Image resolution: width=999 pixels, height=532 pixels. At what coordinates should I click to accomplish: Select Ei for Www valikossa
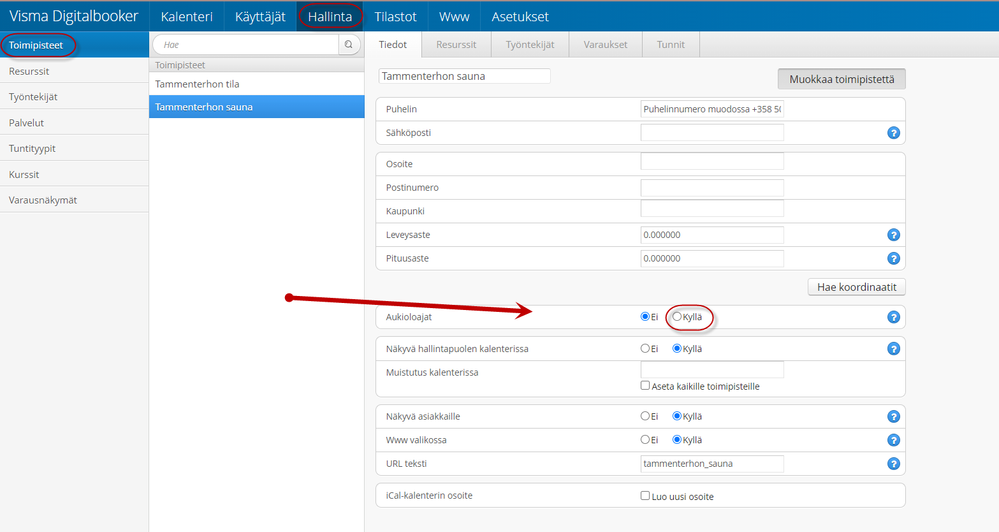pos(646,440)
